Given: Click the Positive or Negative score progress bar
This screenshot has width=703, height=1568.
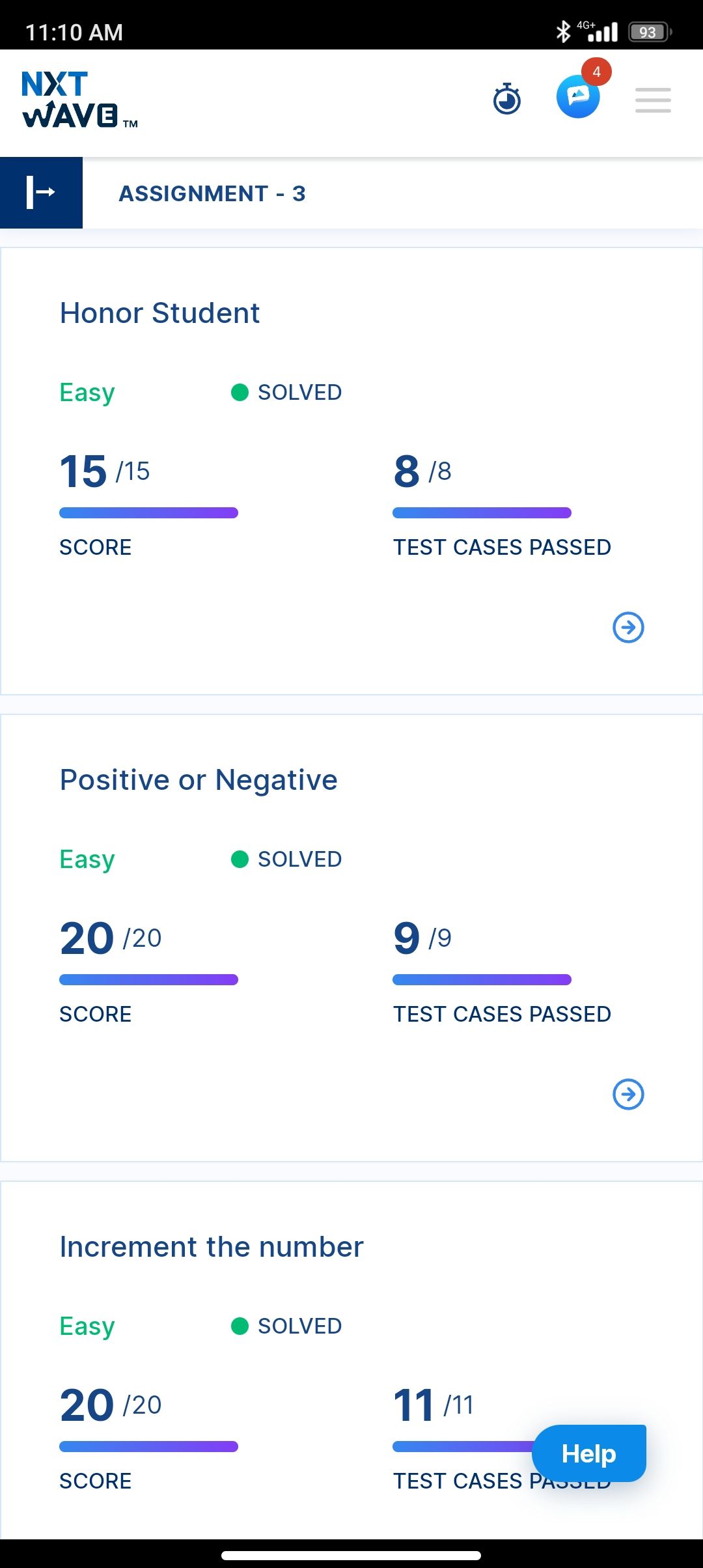Looking at the screenshot, I should (148, 980).
